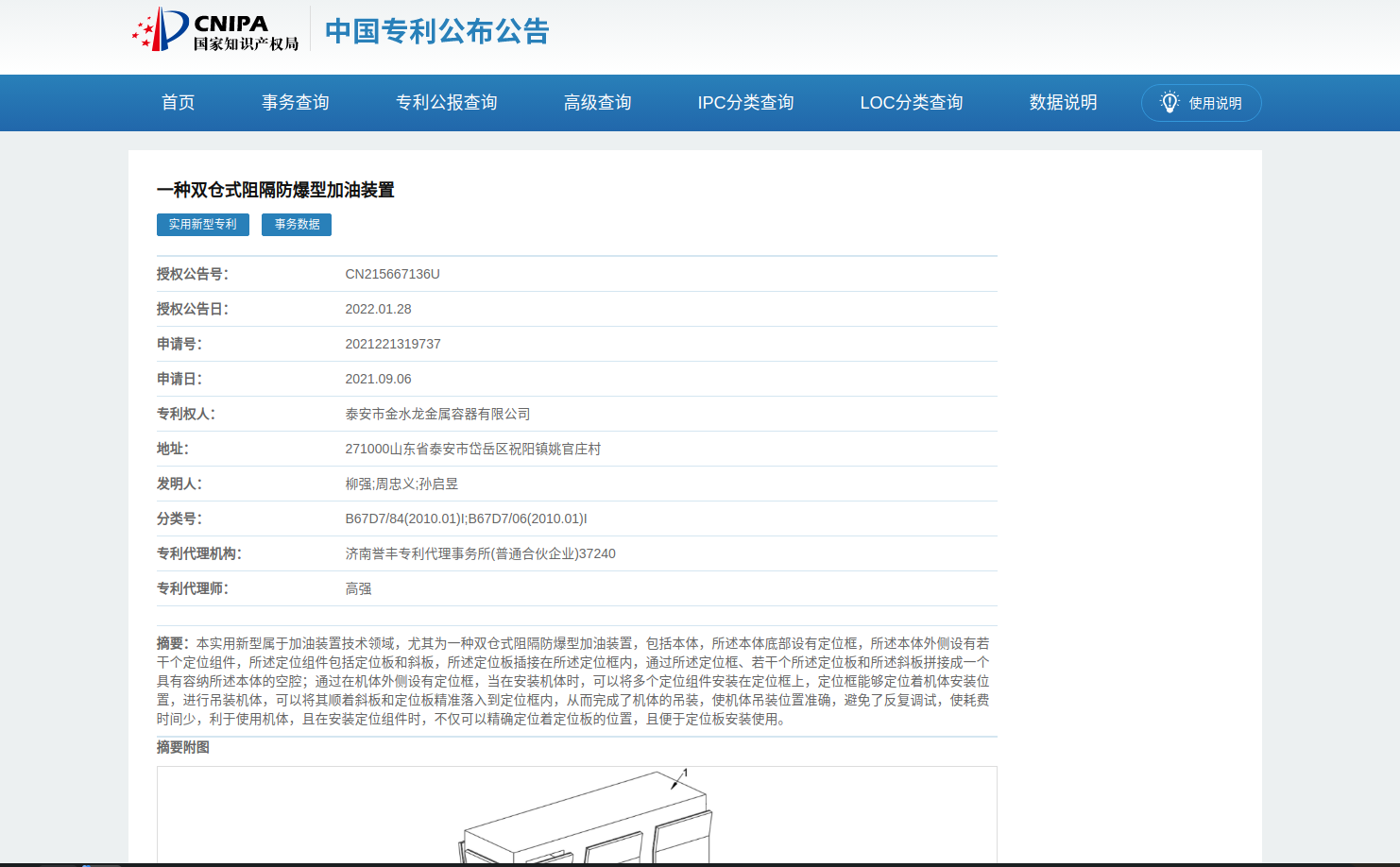Click the patentee 泰安市金水龙金属容器有限公司

[x=437, y=414]
